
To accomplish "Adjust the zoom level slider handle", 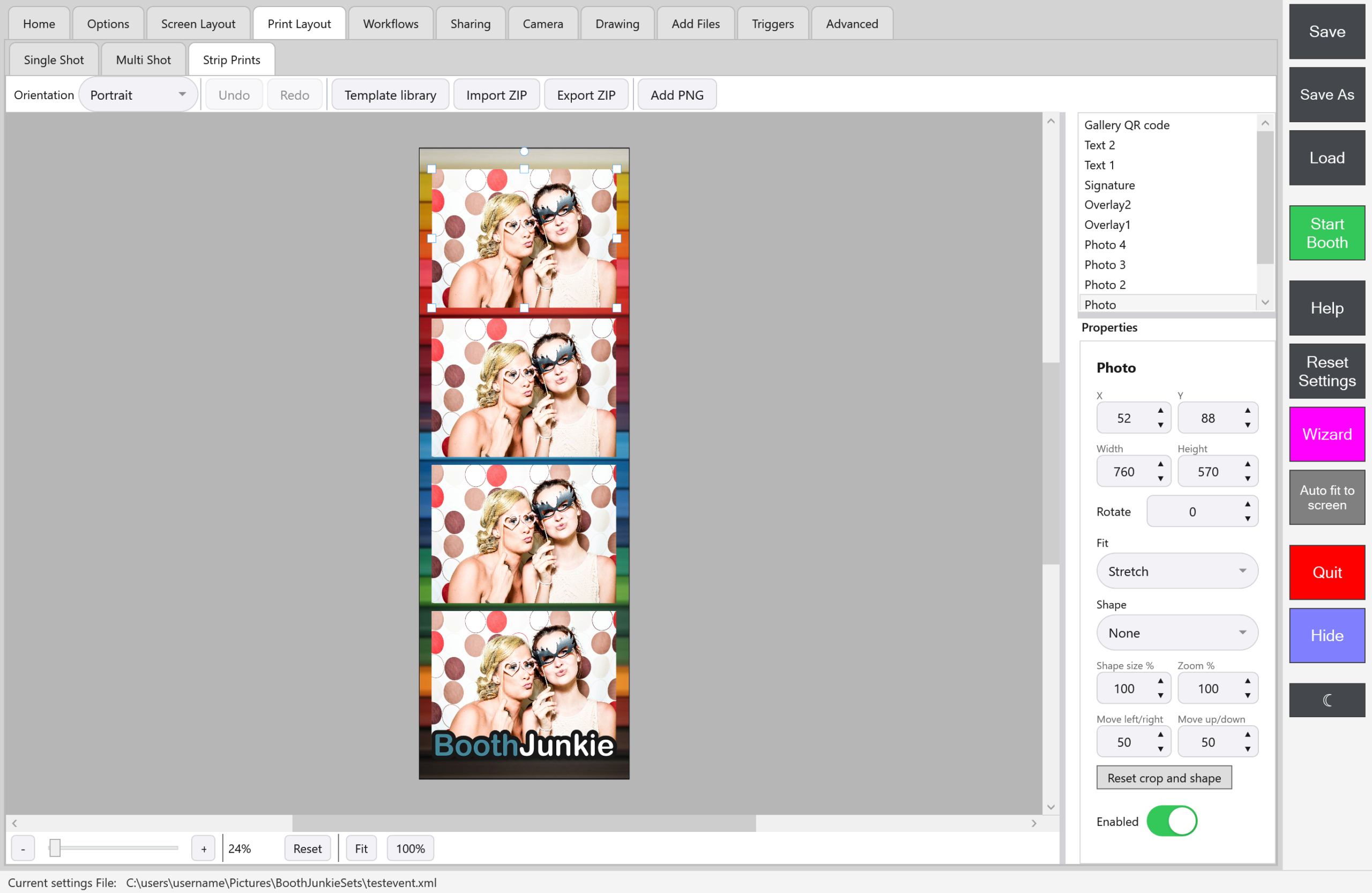I will [x=55, y=848].
